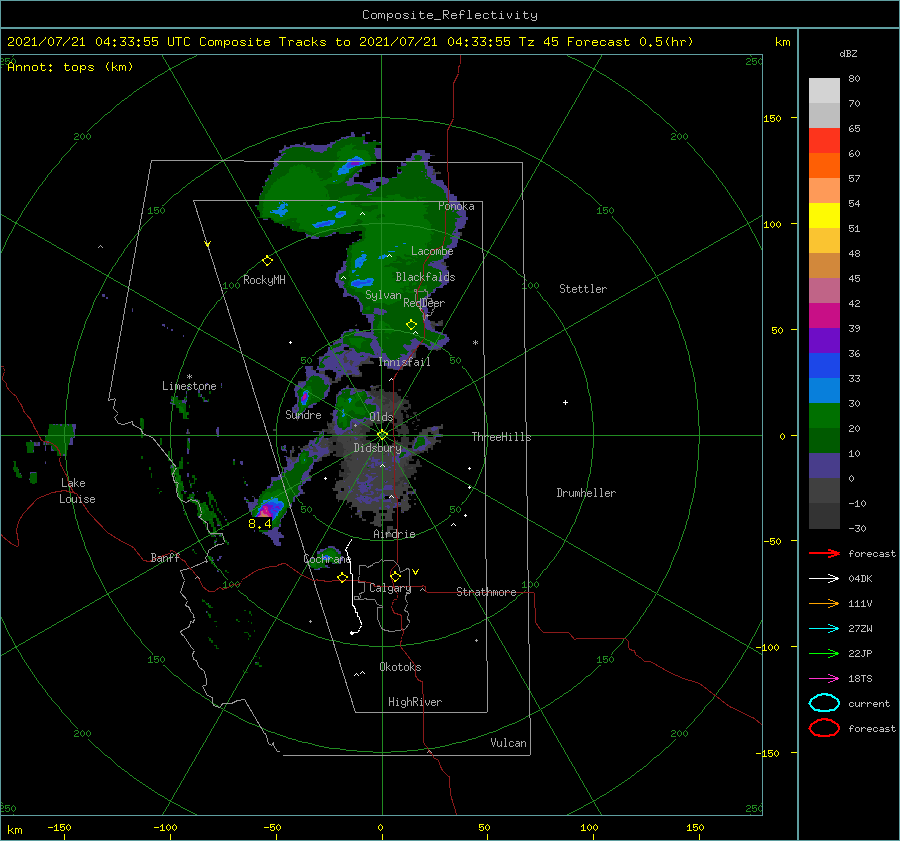Select the Lacombe city label
Viewport: 900px width, 841px height.
tap(432, 251)
